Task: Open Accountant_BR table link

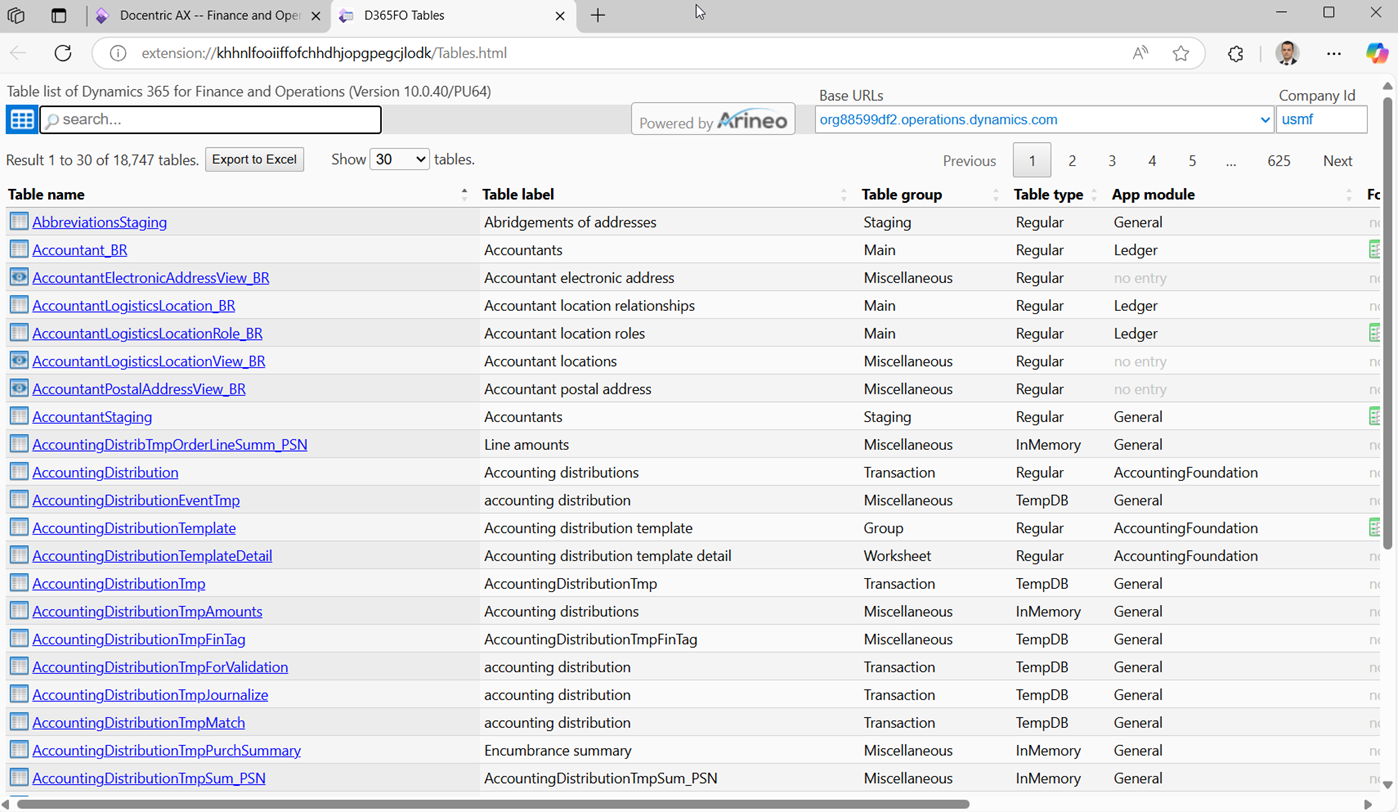Action: pos(80,250)
